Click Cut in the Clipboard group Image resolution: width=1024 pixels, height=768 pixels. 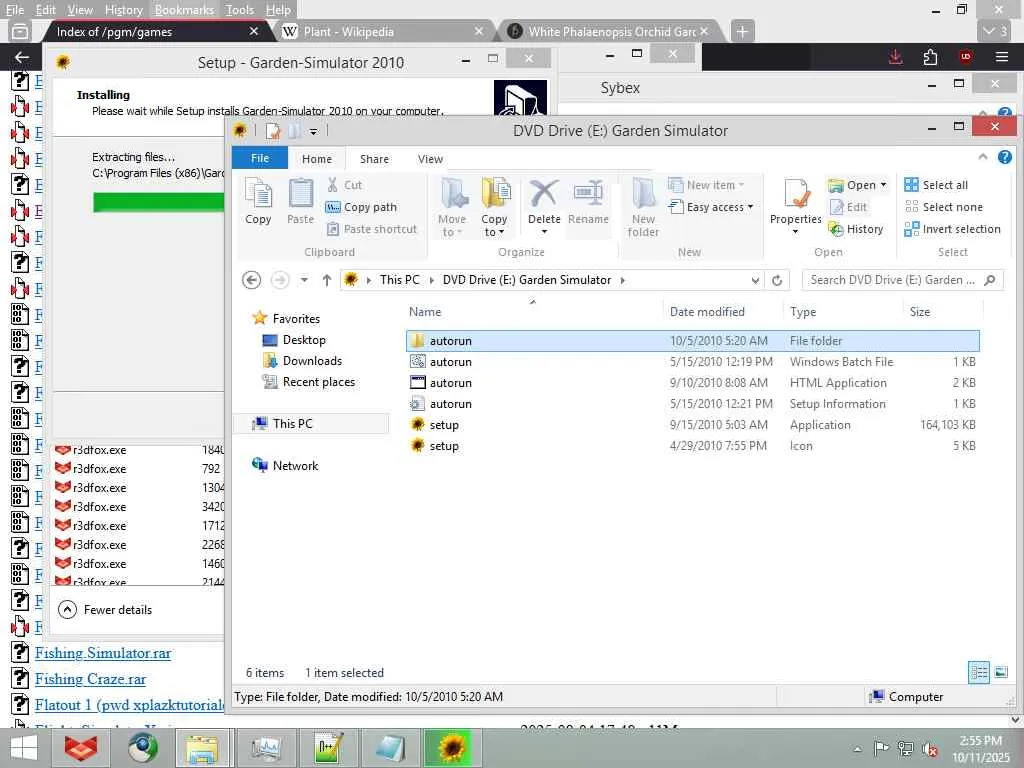tap(344, 185)
